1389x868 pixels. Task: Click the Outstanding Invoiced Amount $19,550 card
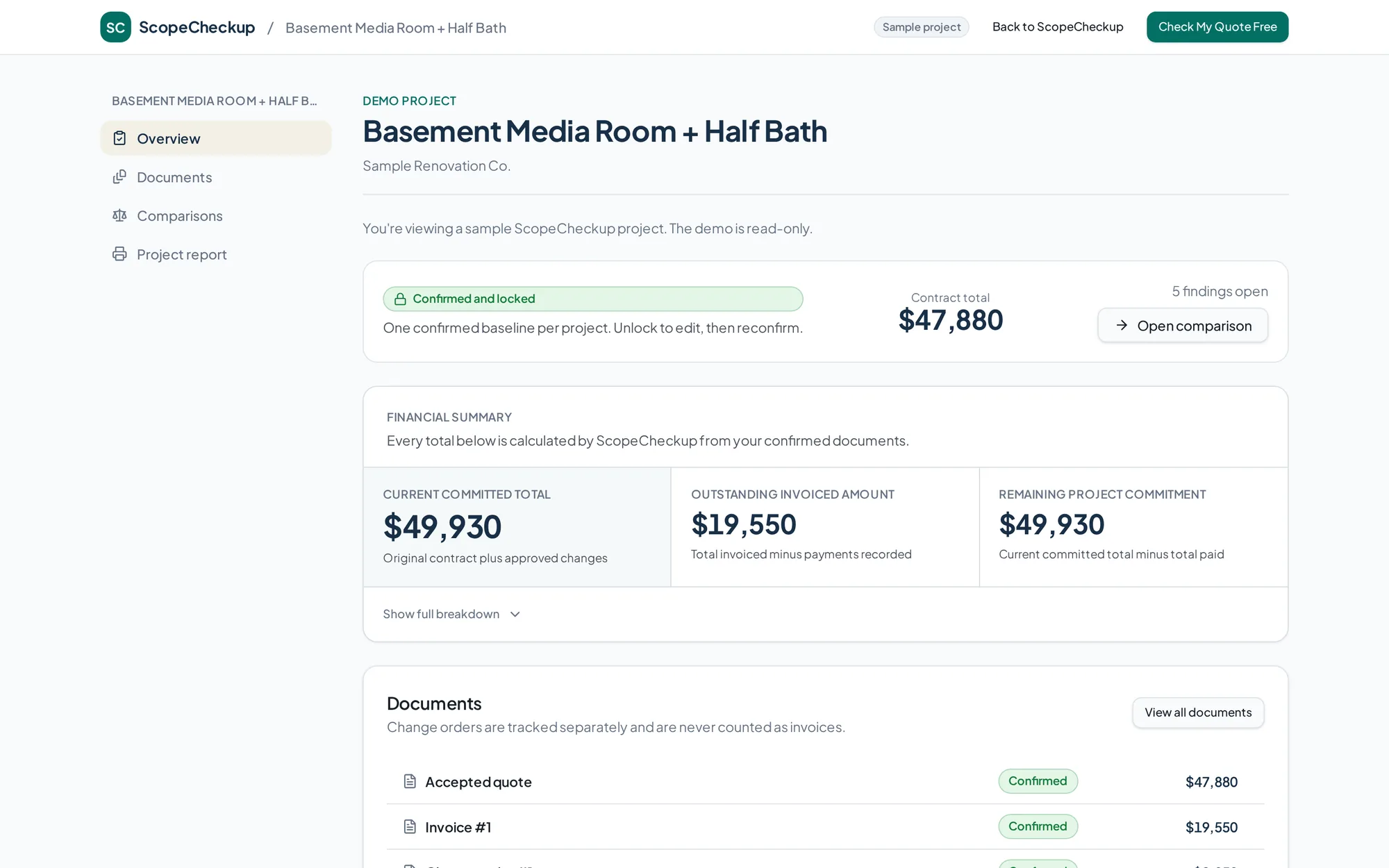[x=825, y=527]
